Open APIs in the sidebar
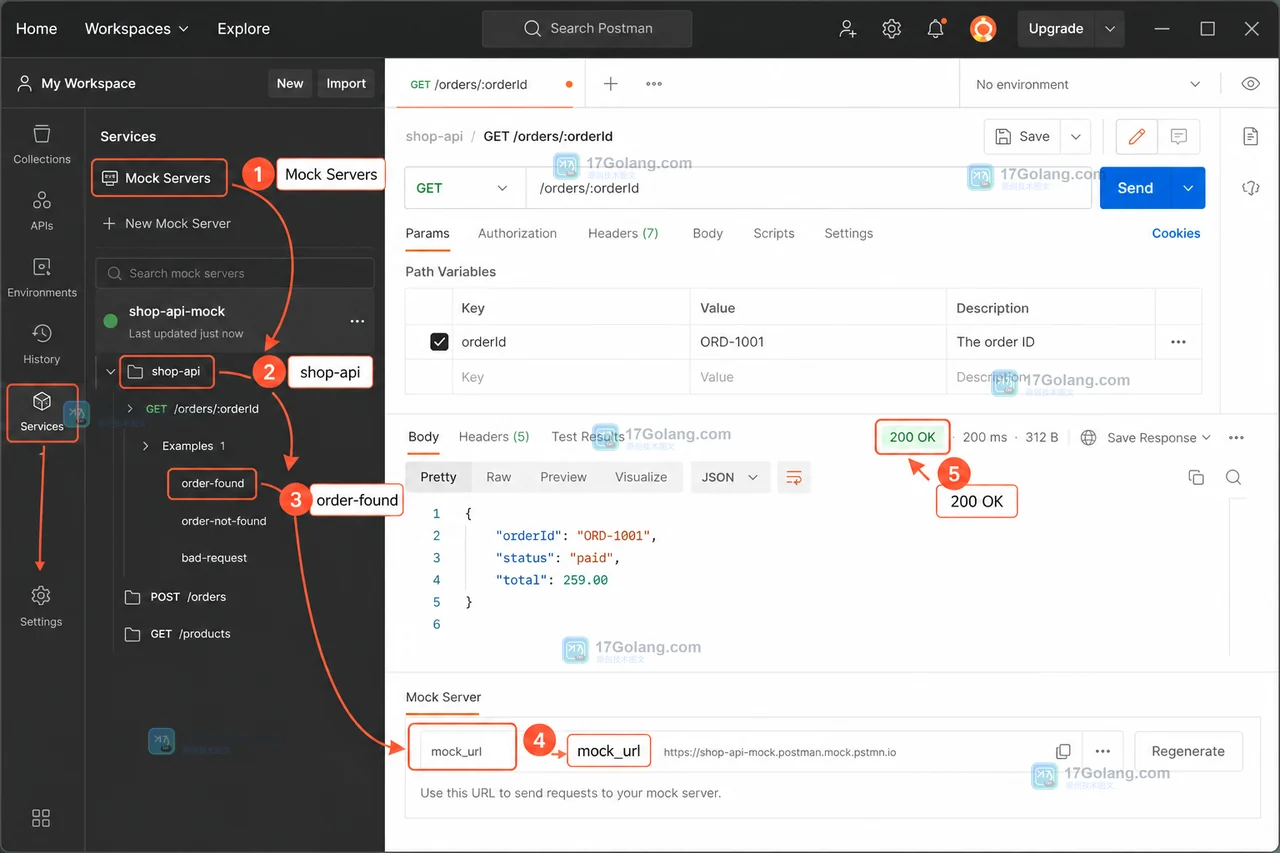 pos(42,211)
